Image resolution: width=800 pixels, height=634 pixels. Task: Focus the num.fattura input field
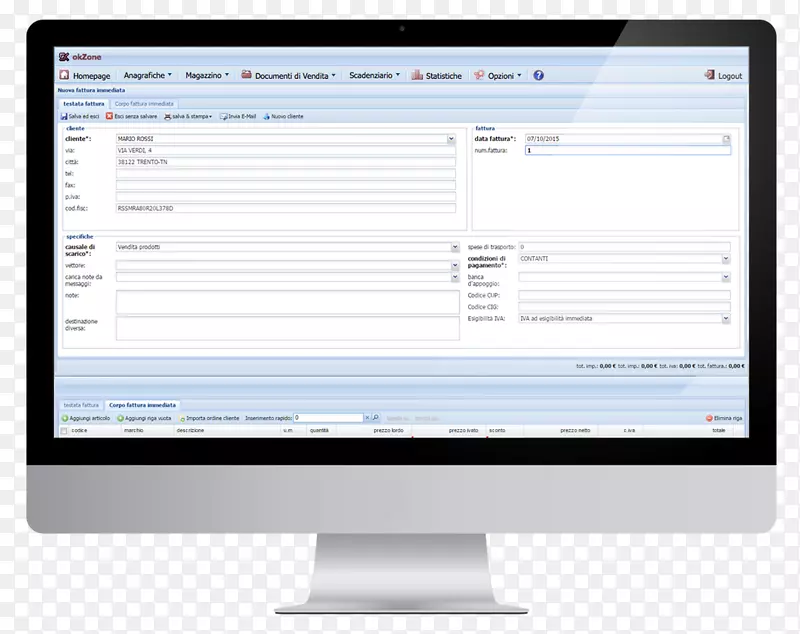(x=628, y=150)
